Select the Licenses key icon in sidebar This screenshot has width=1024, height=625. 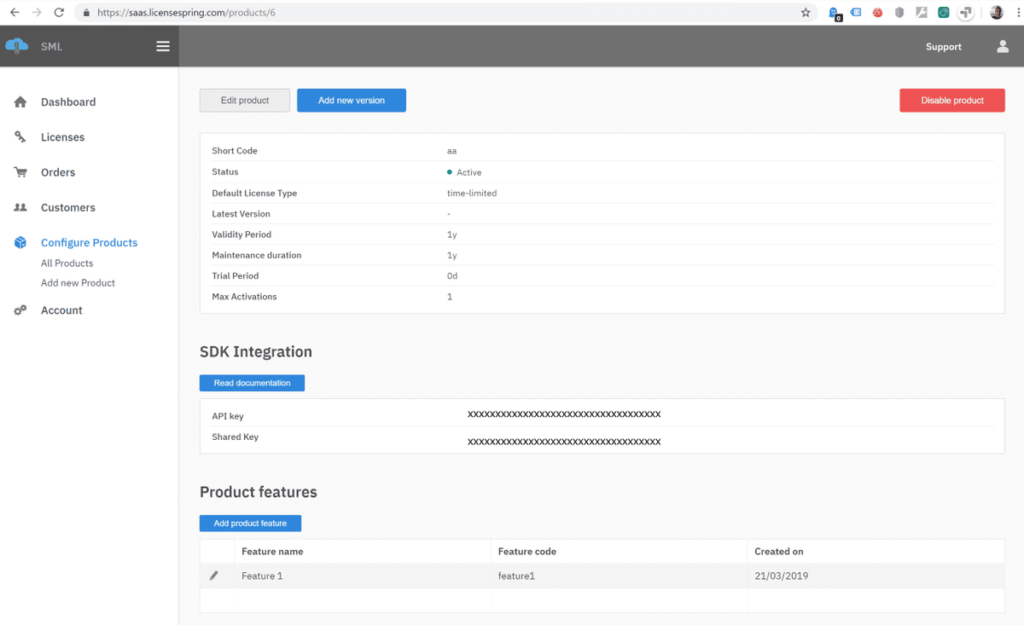point(20,137)
